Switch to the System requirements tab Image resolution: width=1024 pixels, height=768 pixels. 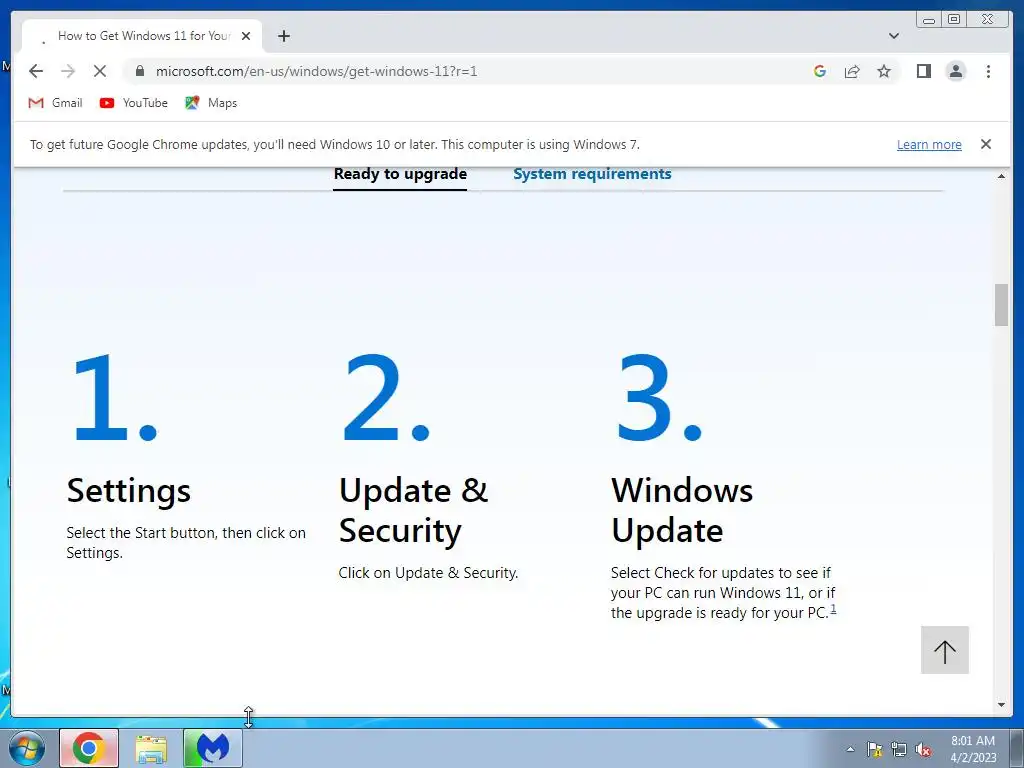(x=592, y=174)
